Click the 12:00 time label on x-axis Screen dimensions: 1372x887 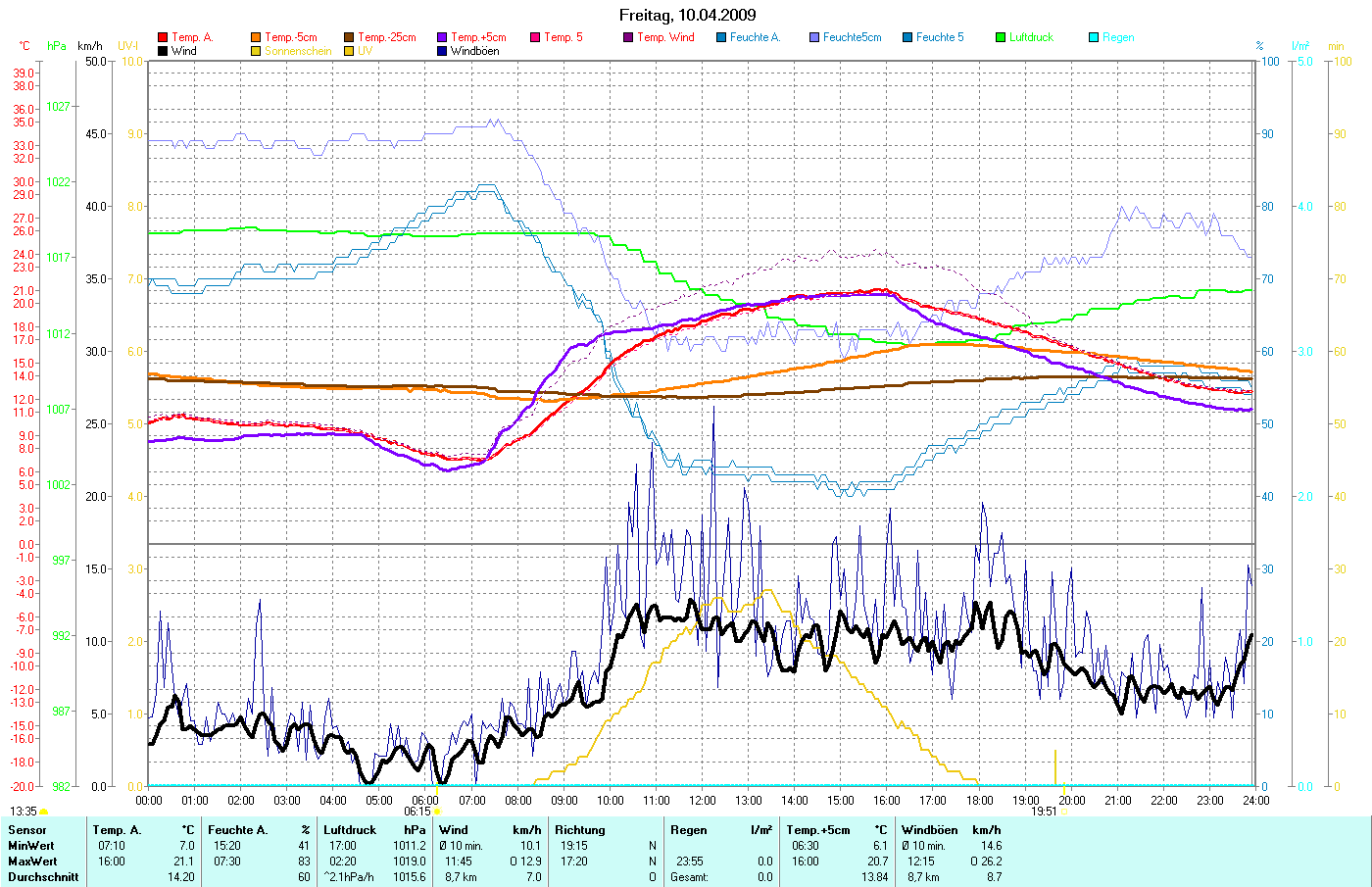pos(702,801)
